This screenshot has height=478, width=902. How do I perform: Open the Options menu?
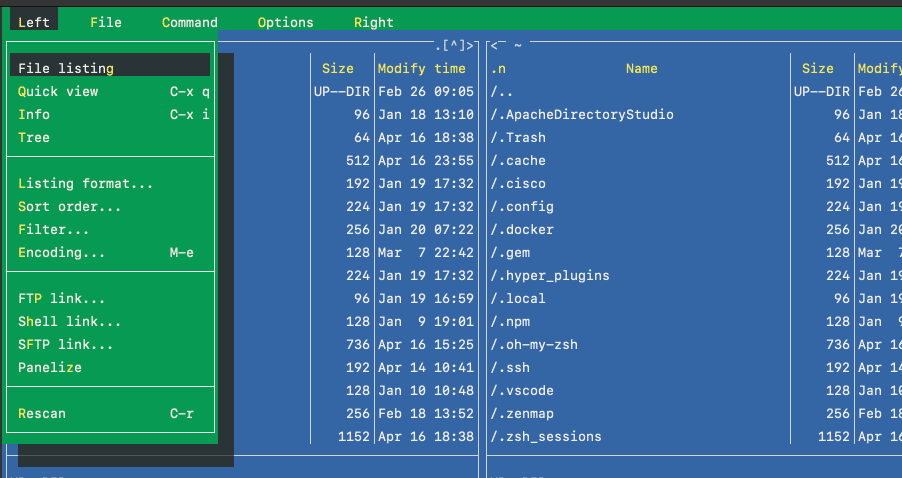pyautogui.click(x=285, y=22)
